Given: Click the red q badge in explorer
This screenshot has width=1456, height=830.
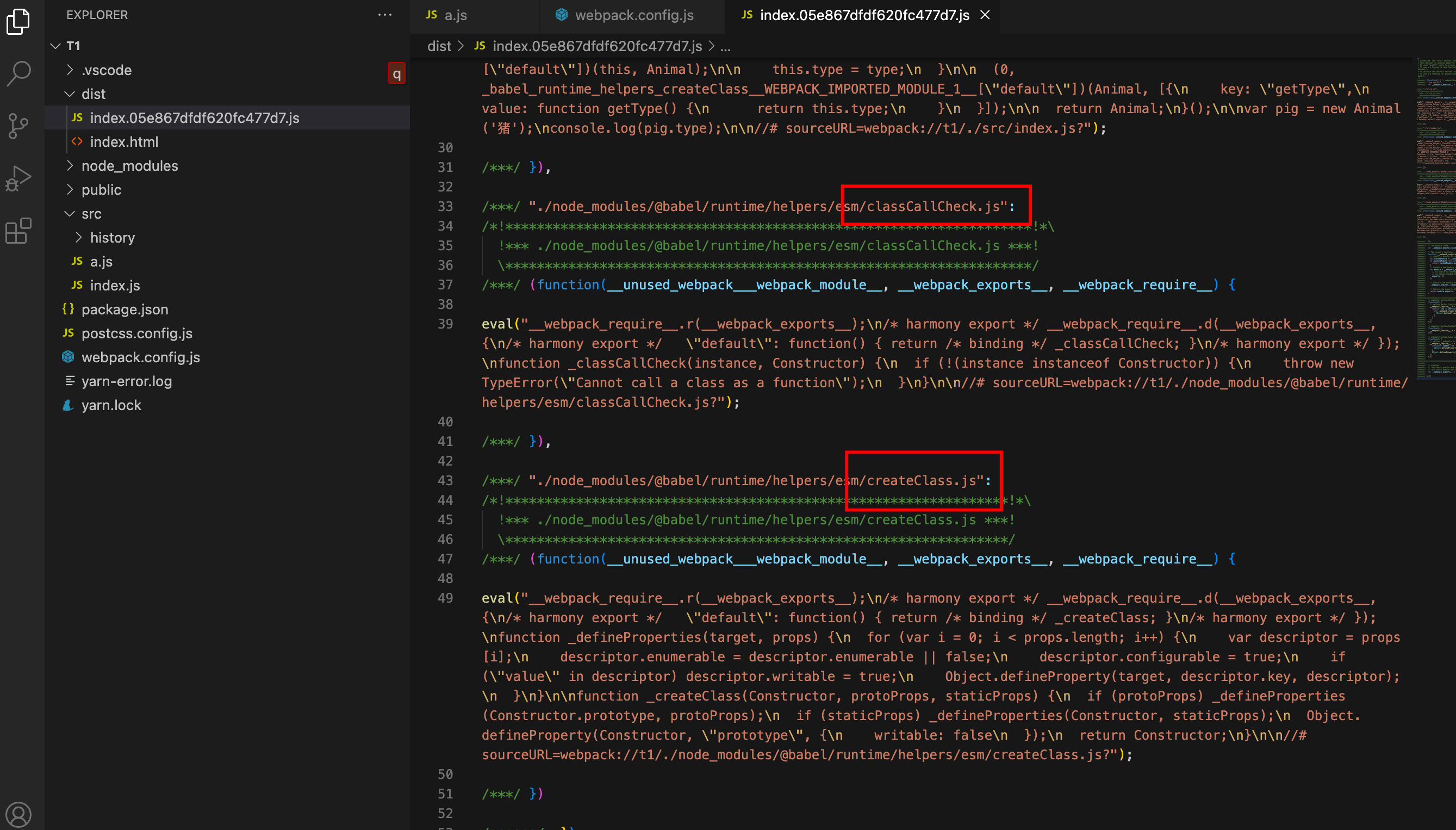Looking at the screenshot, I should click(x=396, y=73).
